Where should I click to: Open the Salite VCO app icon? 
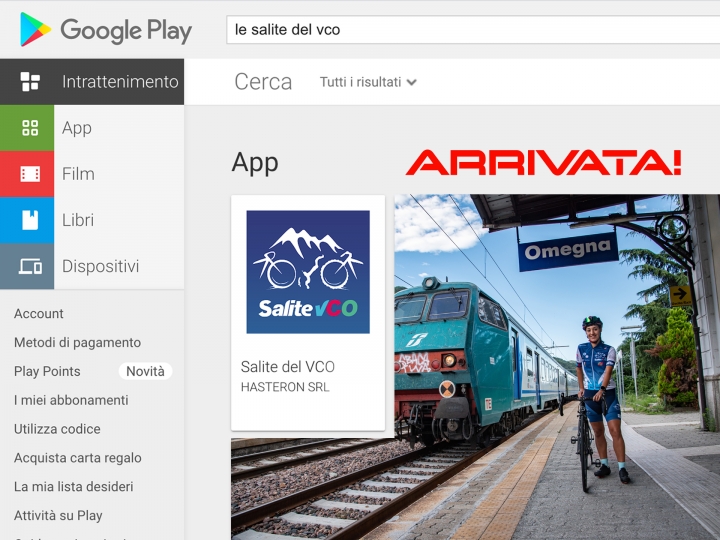click(308, 272)
